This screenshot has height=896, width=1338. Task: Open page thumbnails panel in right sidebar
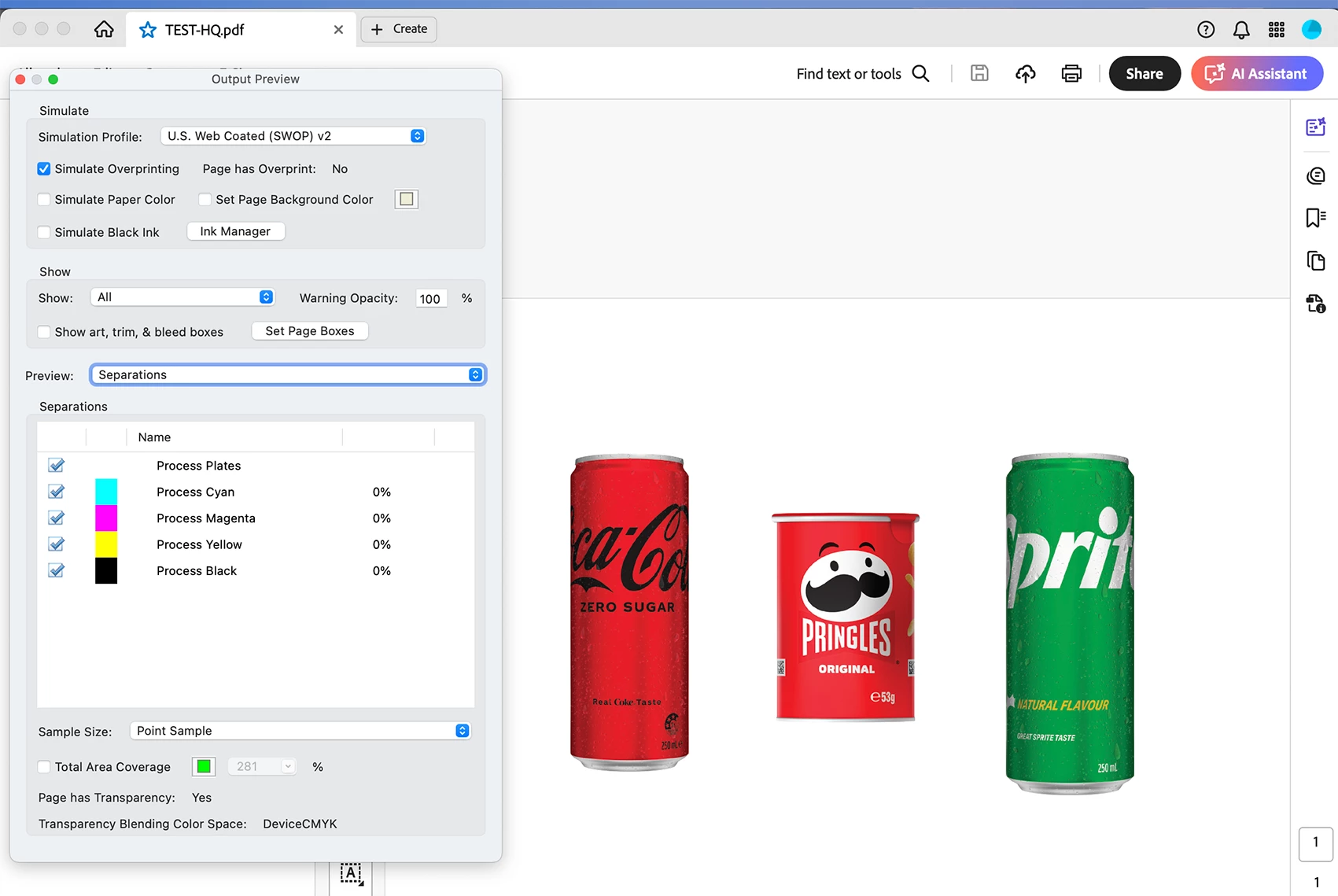tap(1316, 260)
